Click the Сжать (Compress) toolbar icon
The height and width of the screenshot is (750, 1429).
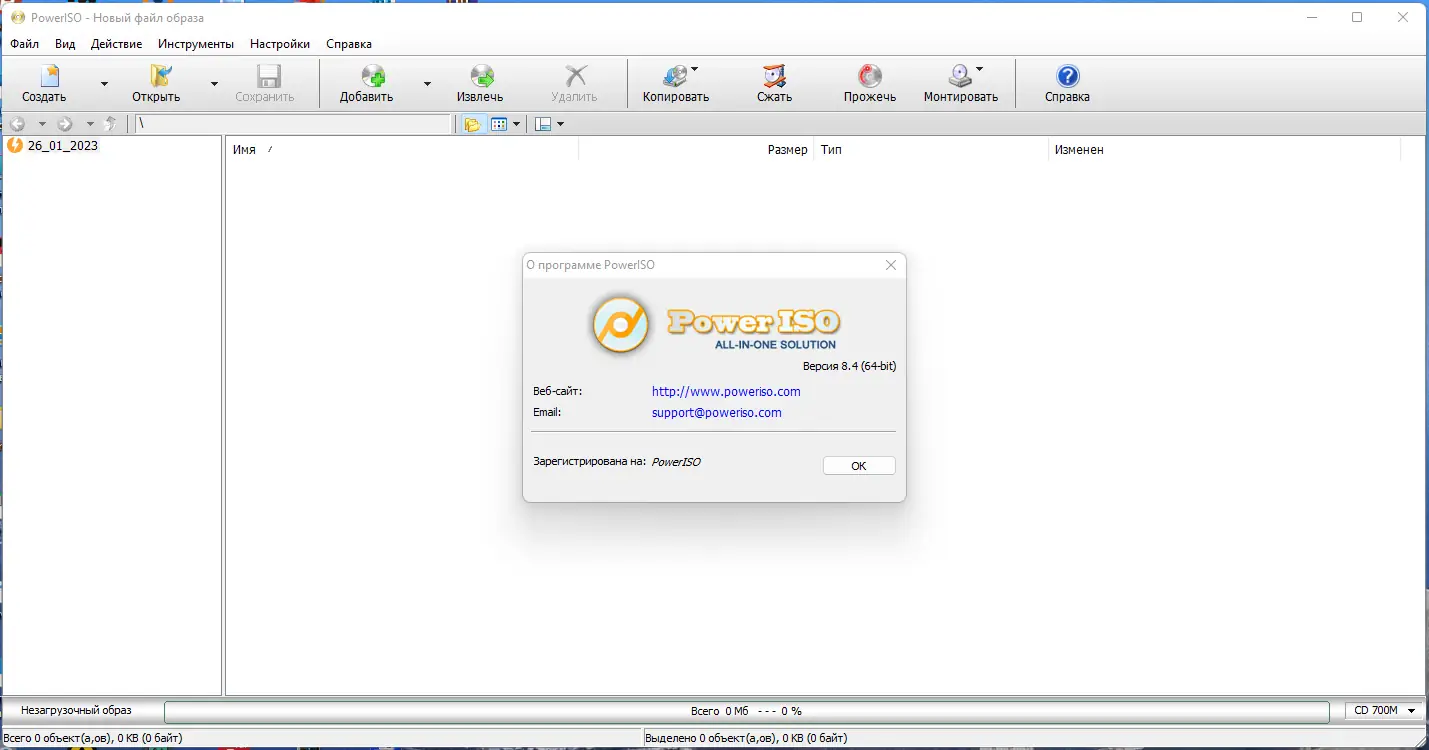773,76
